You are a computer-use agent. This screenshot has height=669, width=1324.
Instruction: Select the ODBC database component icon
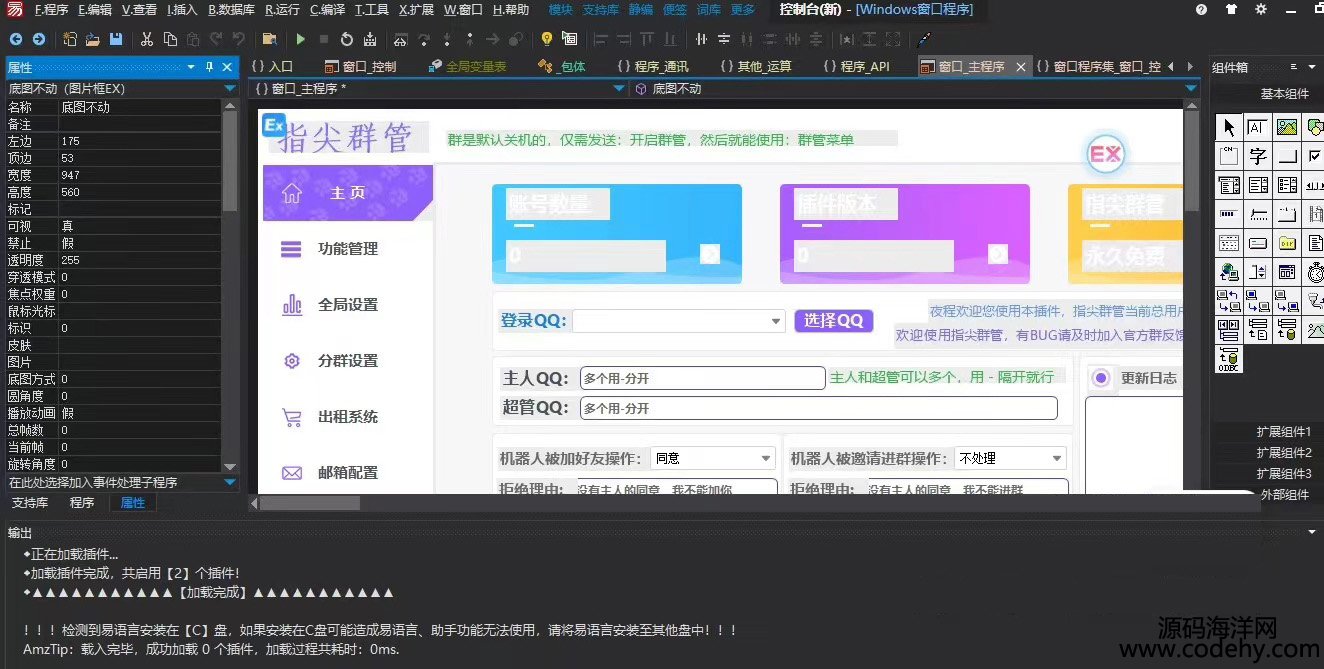pyautogui.click(x=1229, y=359)
